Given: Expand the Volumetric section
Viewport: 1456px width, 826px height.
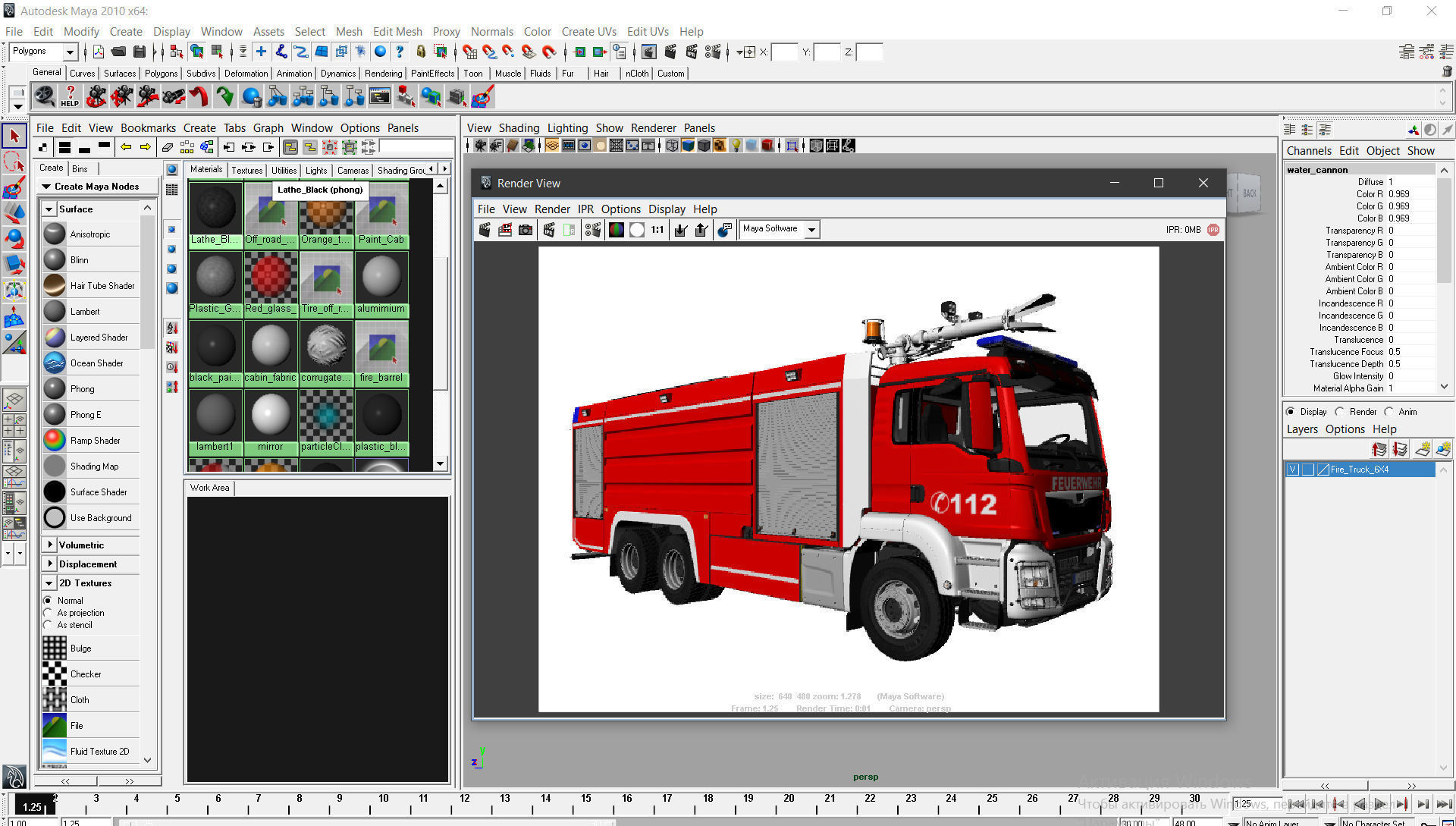Looking at the screenshot, I should point(49,545).
